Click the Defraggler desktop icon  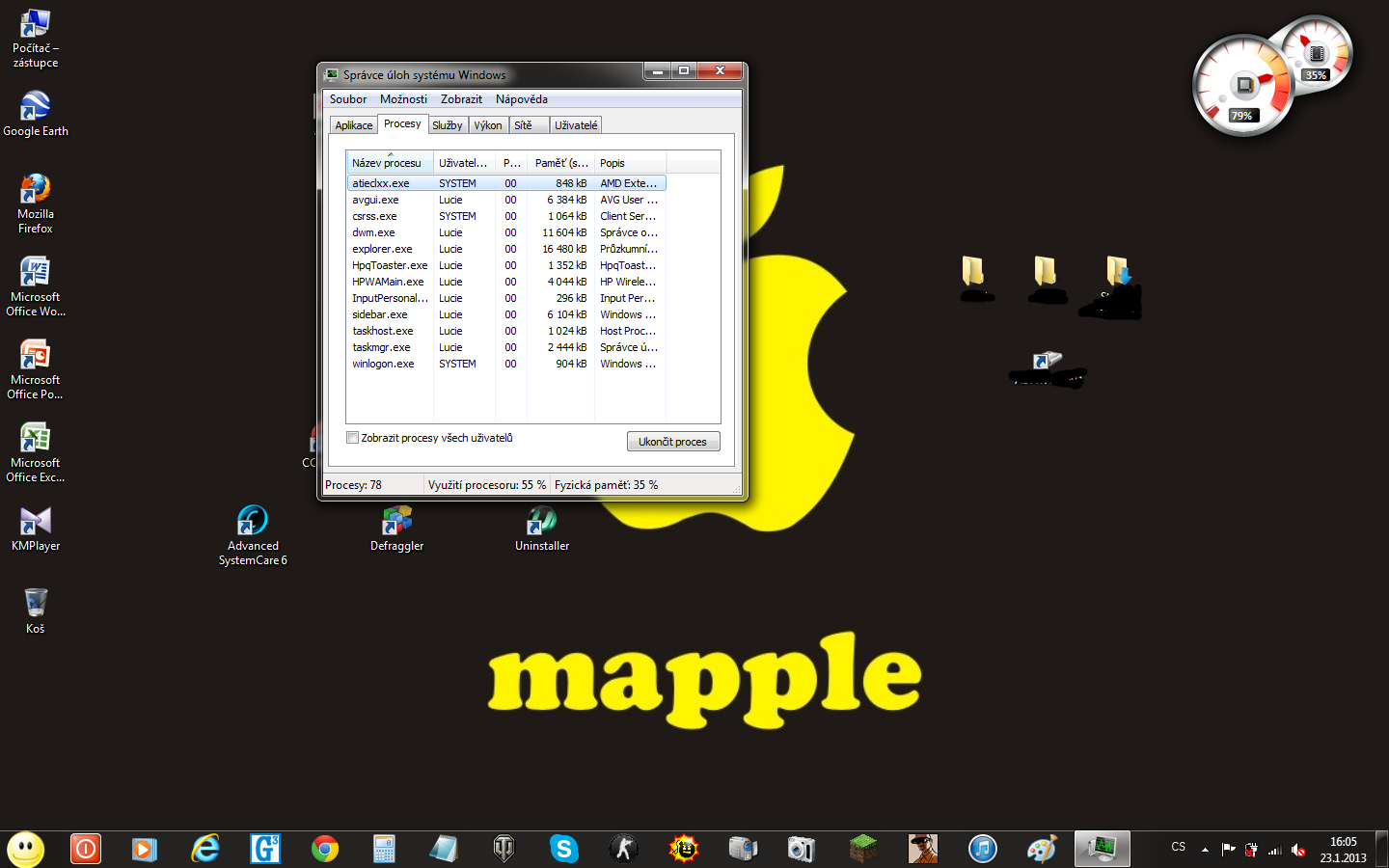click(x=397, y=529)
